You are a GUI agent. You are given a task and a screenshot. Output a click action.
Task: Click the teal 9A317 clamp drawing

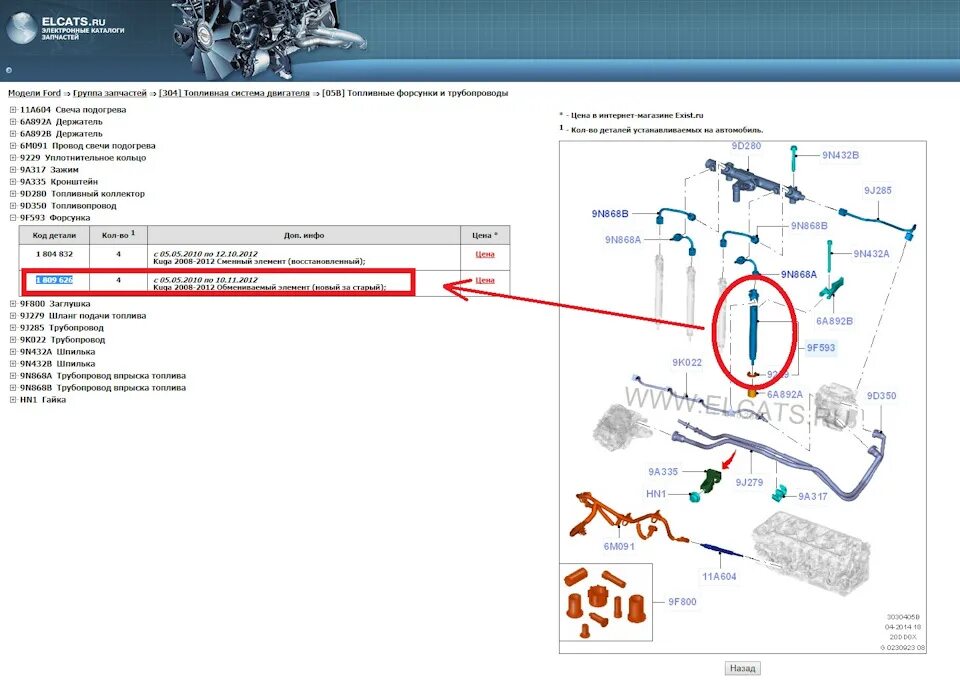[780, 492]
